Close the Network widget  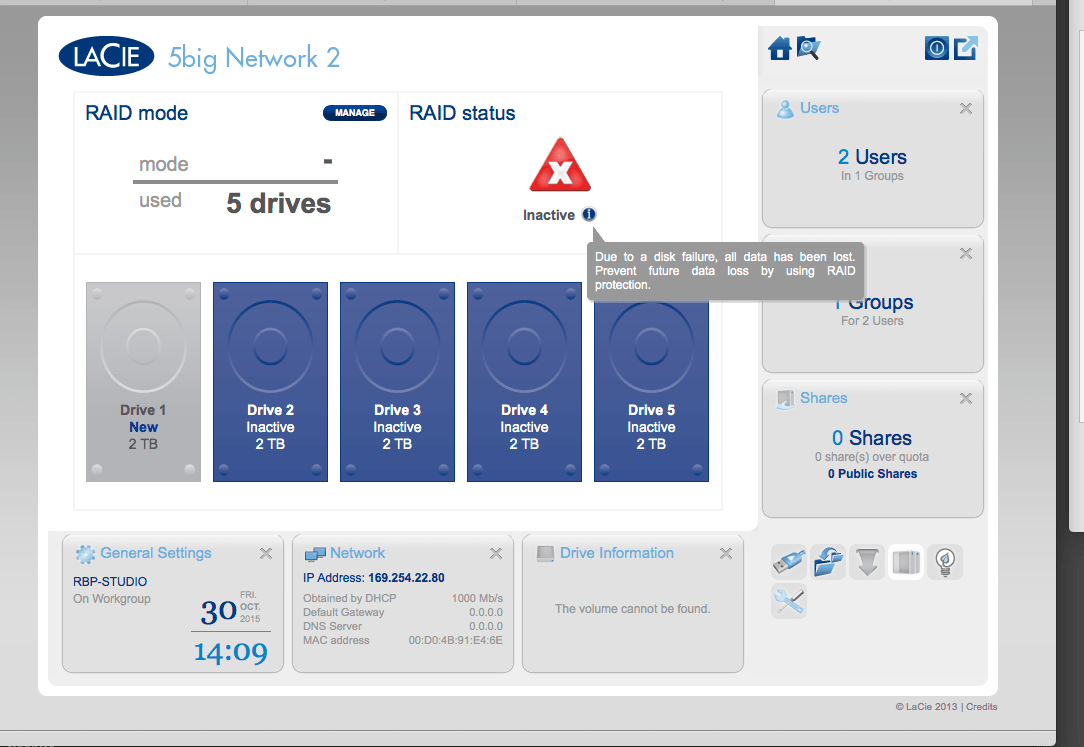[x=496, y=554]
